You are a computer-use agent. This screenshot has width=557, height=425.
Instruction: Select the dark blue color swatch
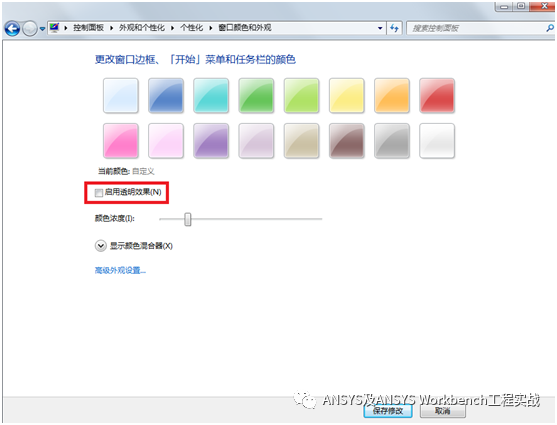click(166, 96)
